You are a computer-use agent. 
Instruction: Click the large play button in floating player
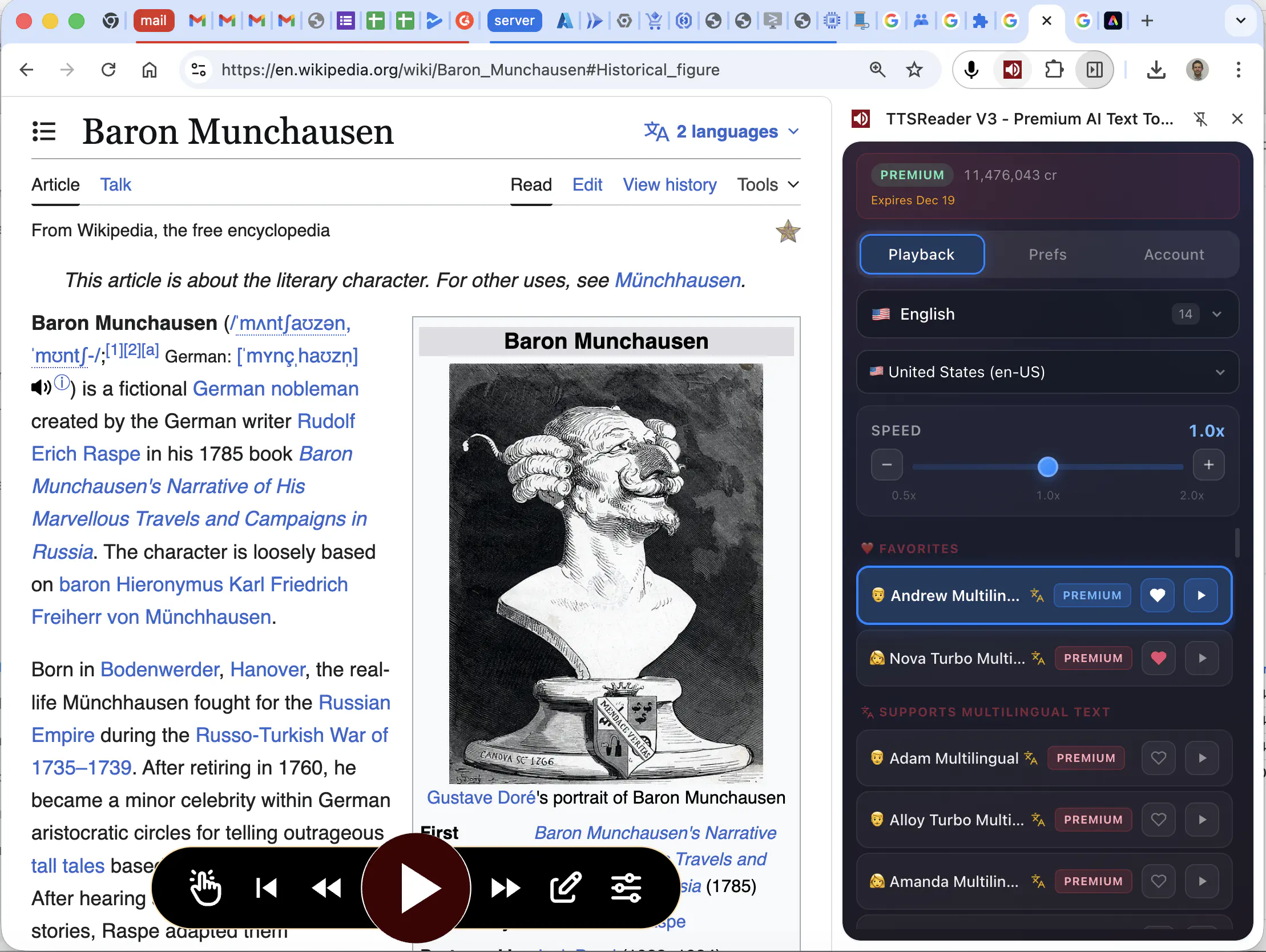(416, 888)
